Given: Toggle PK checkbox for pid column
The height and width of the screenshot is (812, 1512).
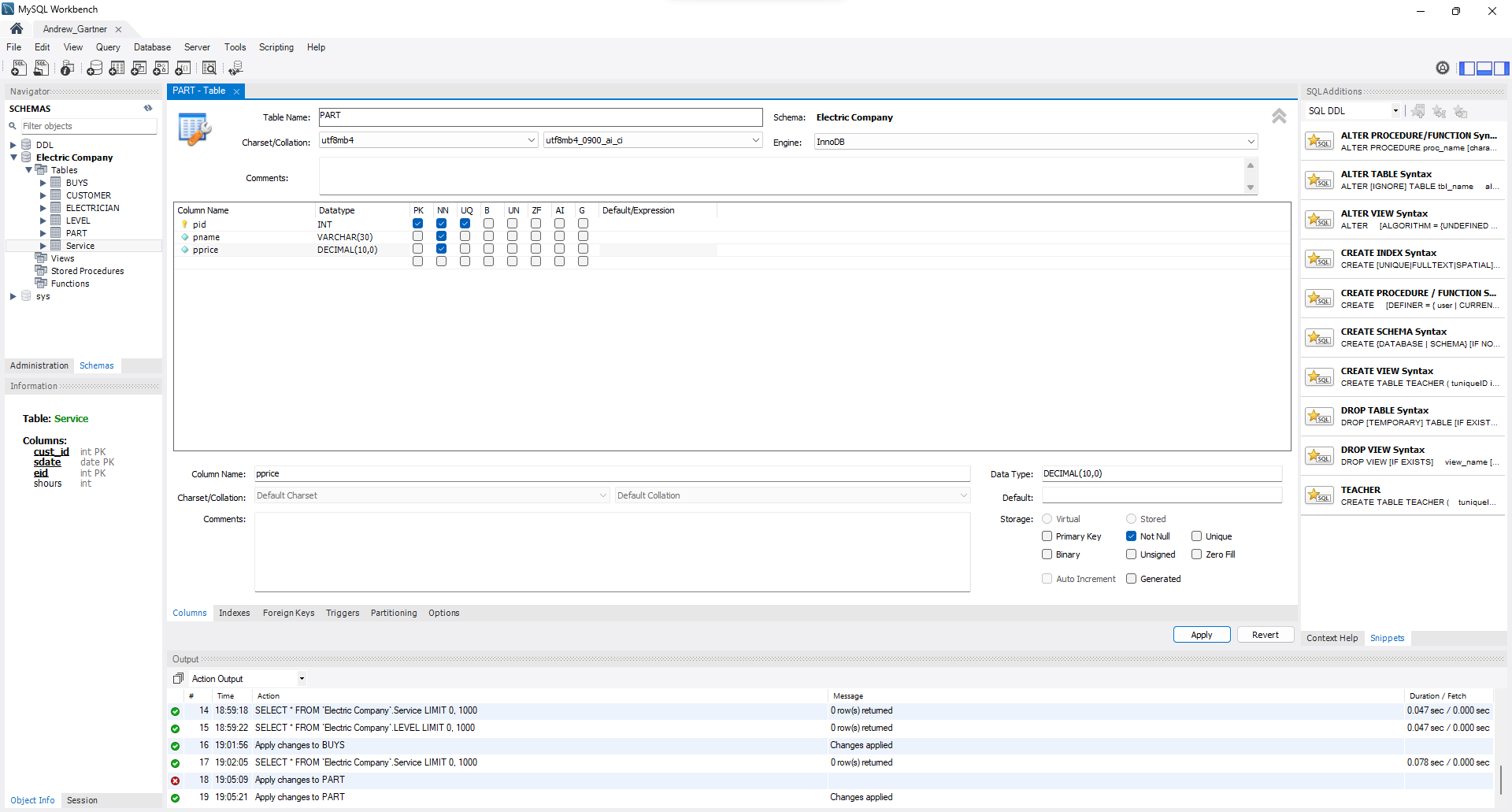Looking at the screenshot, I should [418, 224].
